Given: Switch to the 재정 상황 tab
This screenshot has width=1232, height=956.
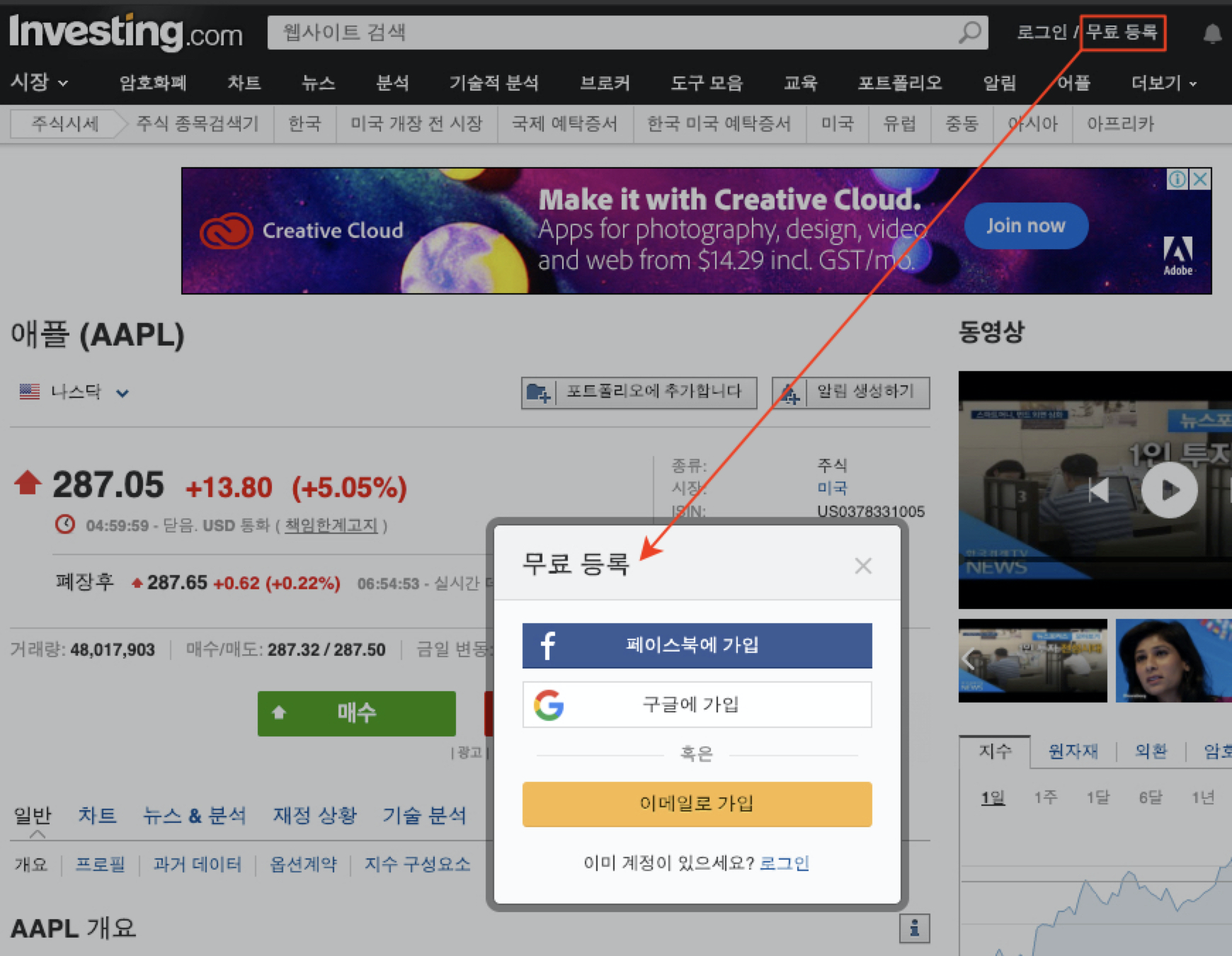Looking at the screenshot, I should (x=314, y=815).
